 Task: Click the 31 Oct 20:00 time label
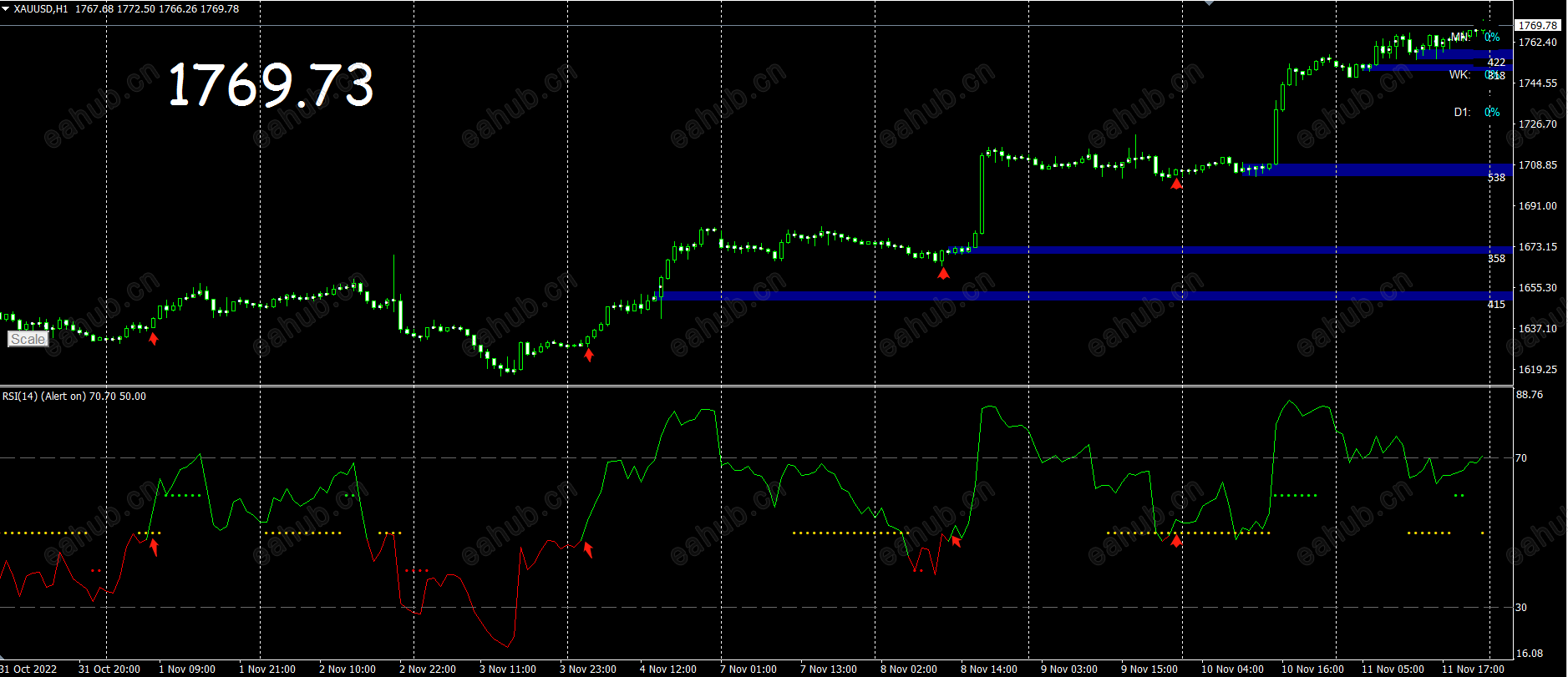pos(109,669)
